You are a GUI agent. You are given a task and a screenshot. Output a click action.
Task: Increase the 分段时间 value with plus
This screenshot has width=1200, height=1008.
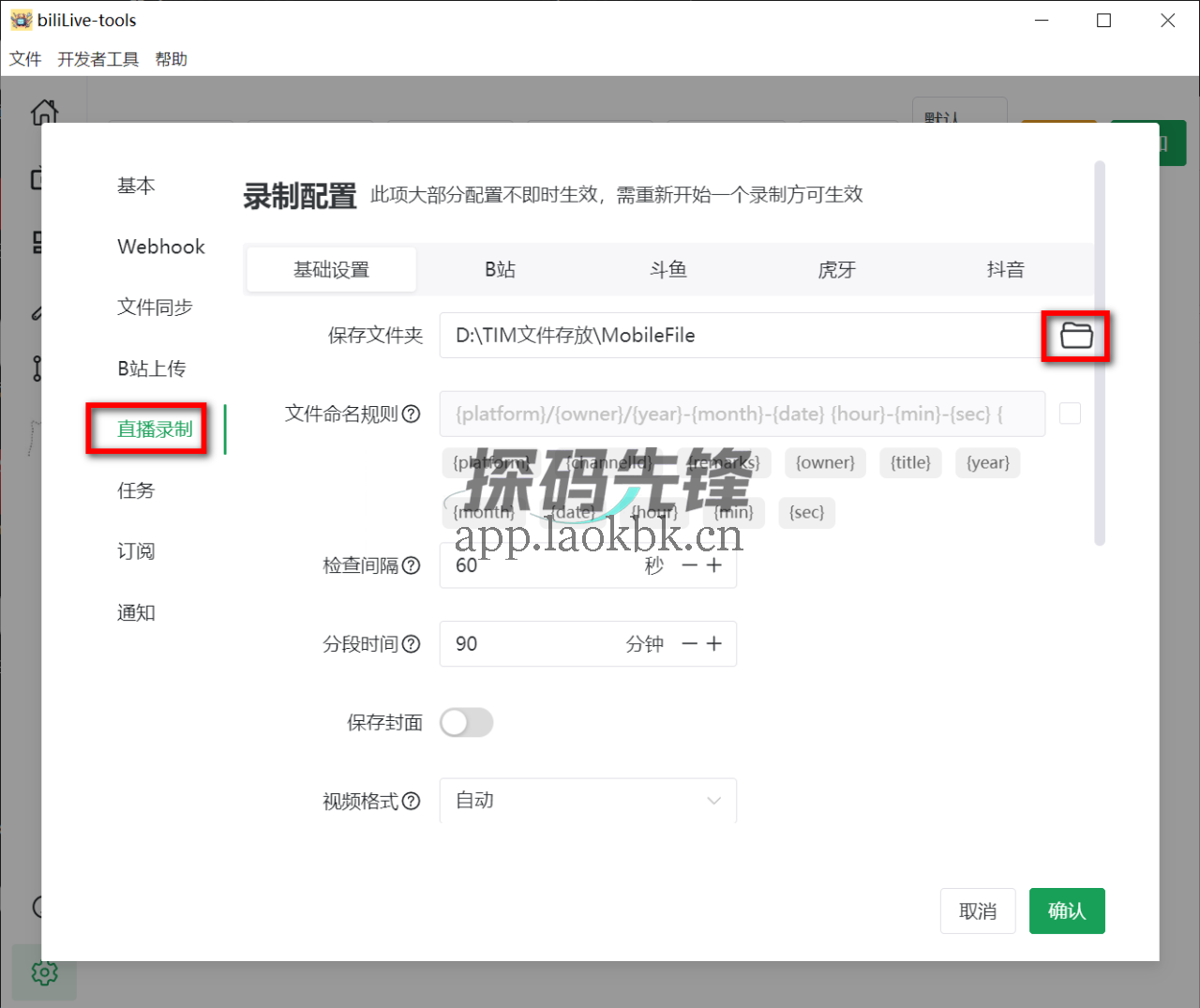click(x=714, y=644)
